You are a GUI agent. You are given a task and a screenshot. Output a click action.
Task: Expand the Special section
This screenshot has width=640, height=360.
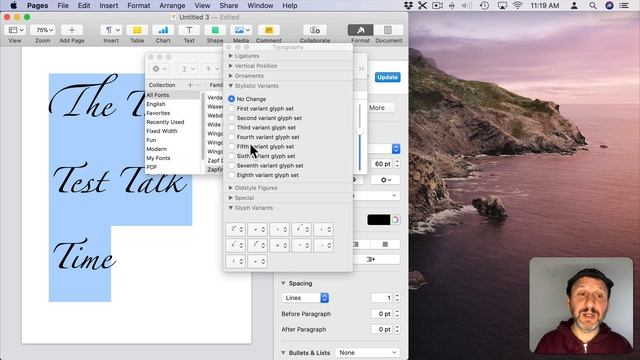(231, 198)
